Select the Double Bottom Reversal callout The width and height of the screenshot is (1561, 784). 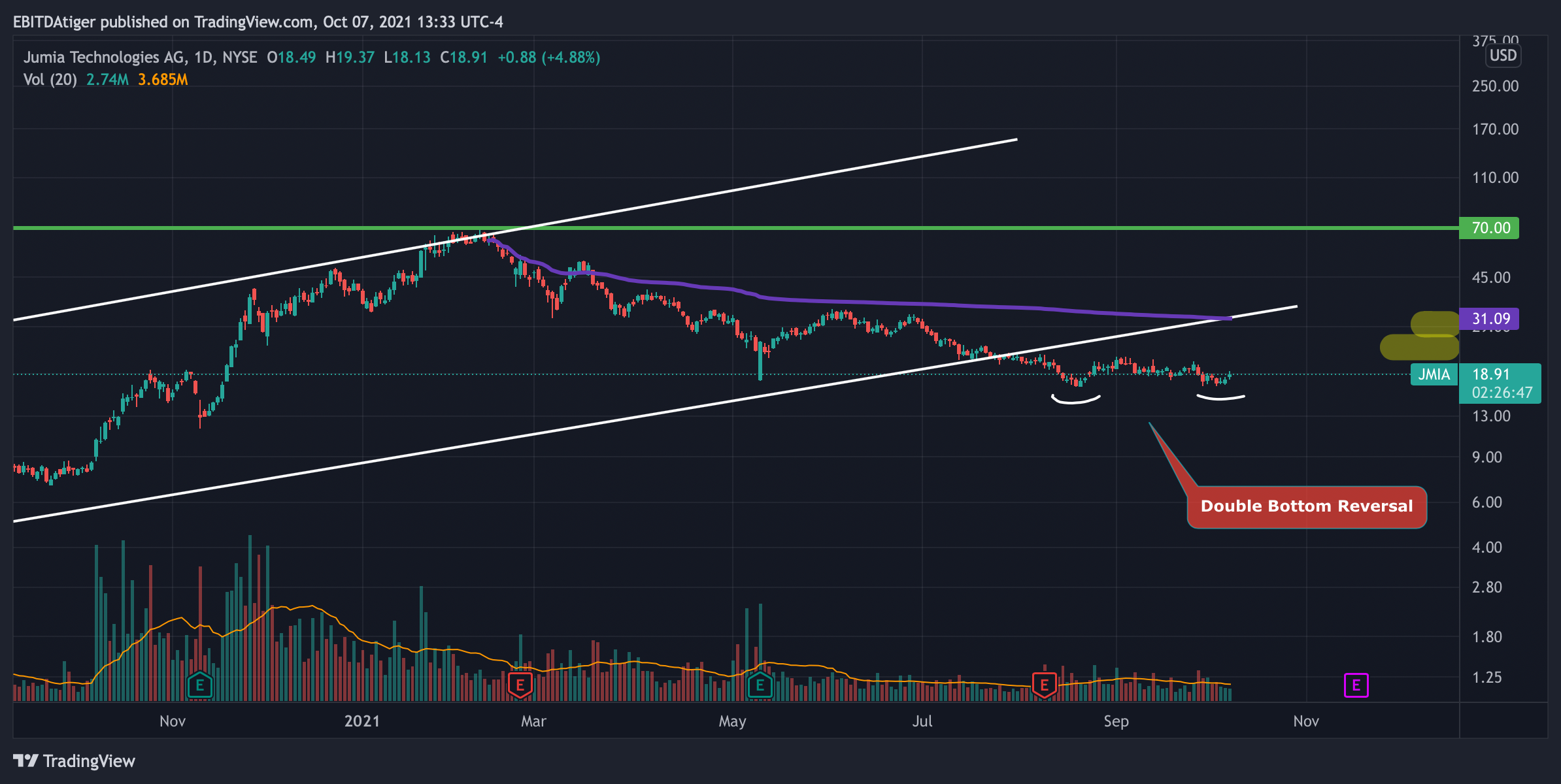pos(1307,506)
